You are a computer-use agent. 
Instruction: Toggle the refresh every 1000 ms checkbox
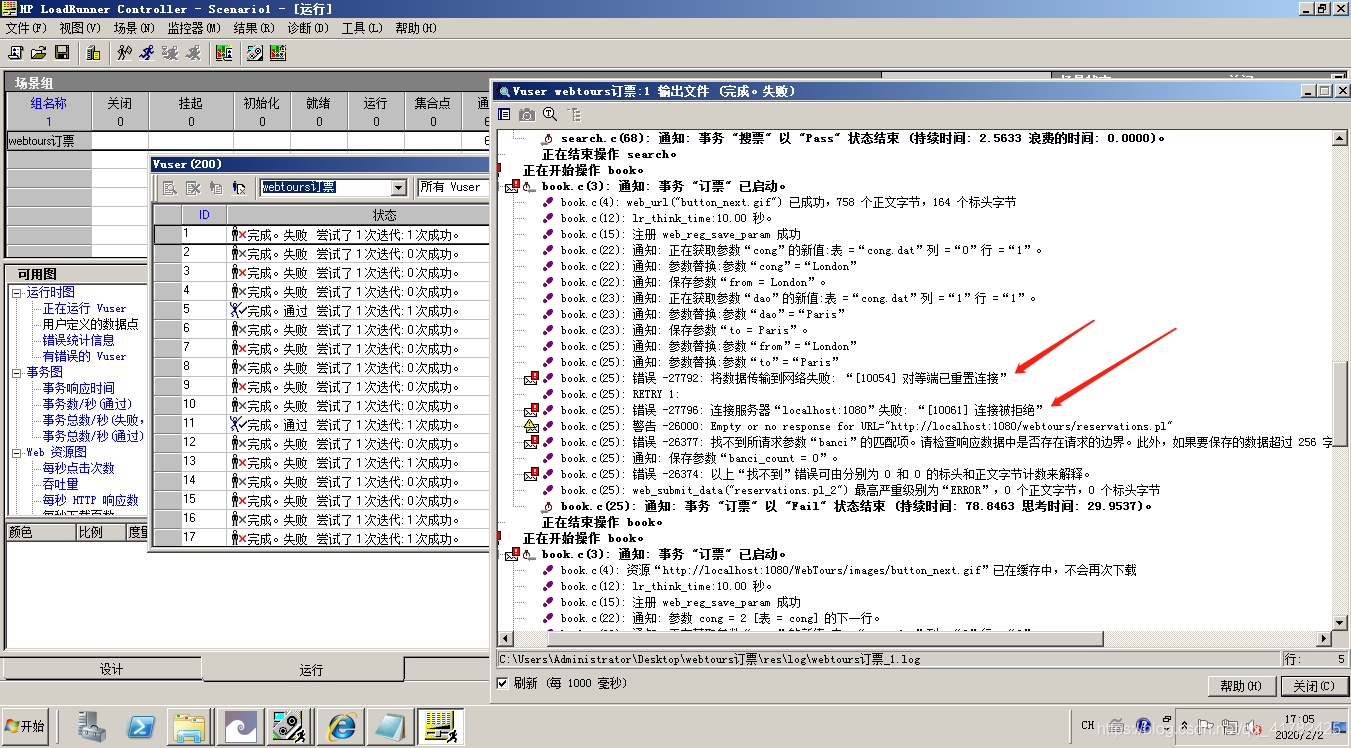tap(502, 684)
